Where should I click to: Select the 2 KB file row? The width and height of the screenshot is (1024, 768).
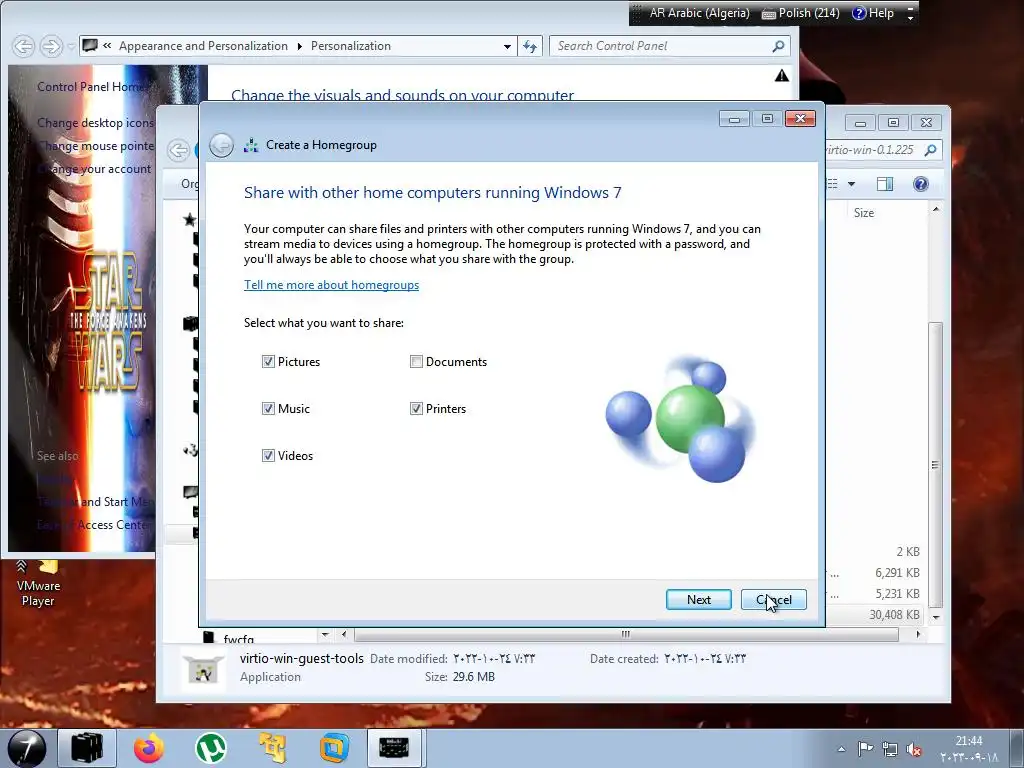(x=875, y=552)
